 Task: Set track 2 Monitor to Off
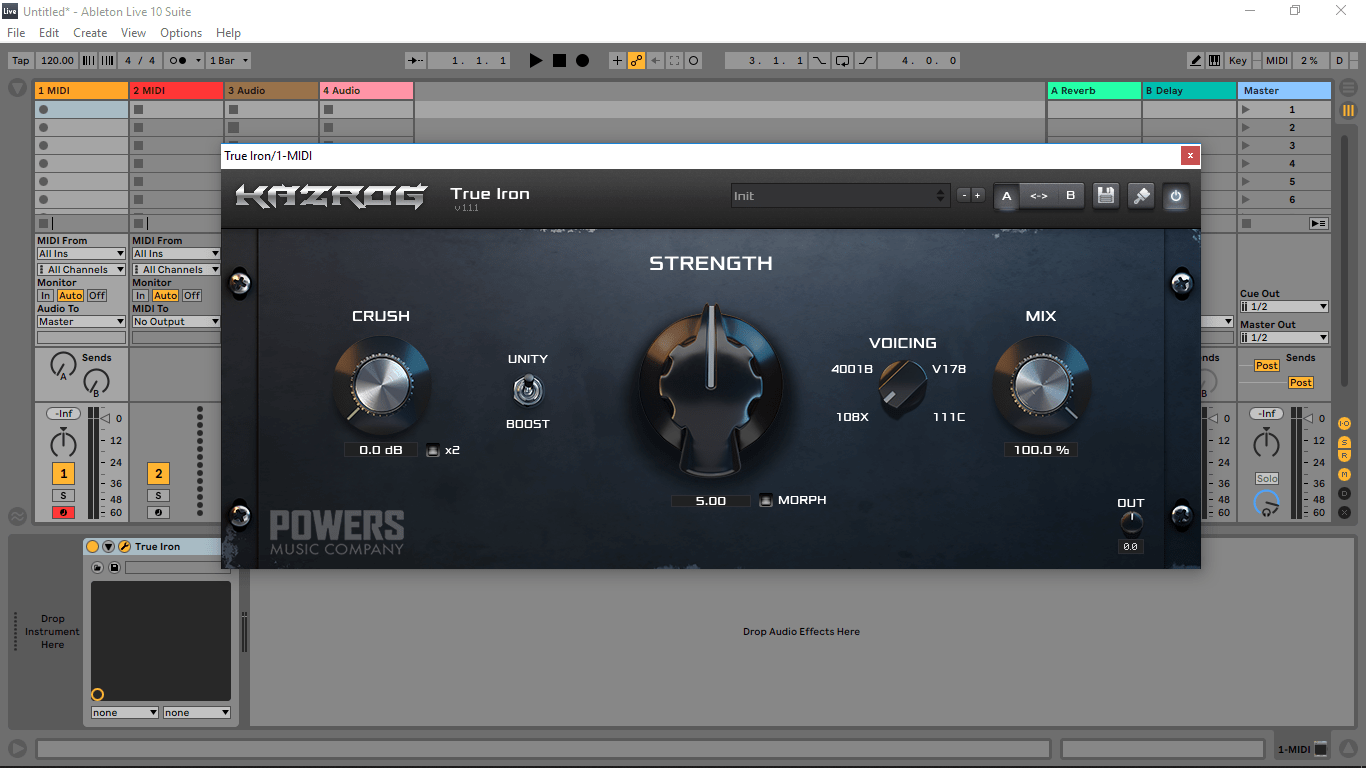pyautogui.click(x=192, y=296)
